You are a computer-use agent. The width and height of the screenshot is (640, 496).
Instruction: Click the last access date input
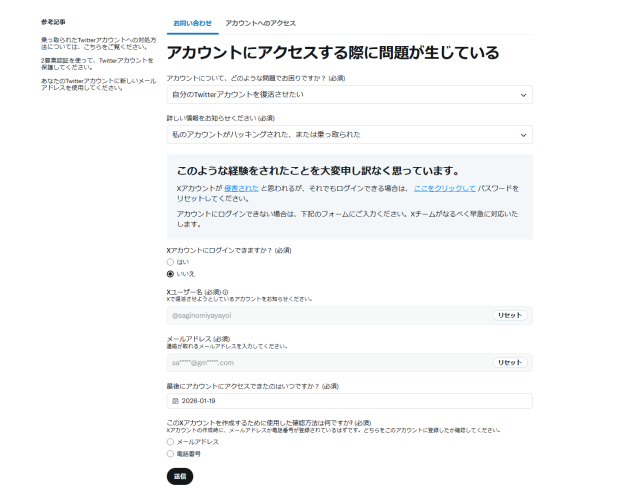pos(349,401)
